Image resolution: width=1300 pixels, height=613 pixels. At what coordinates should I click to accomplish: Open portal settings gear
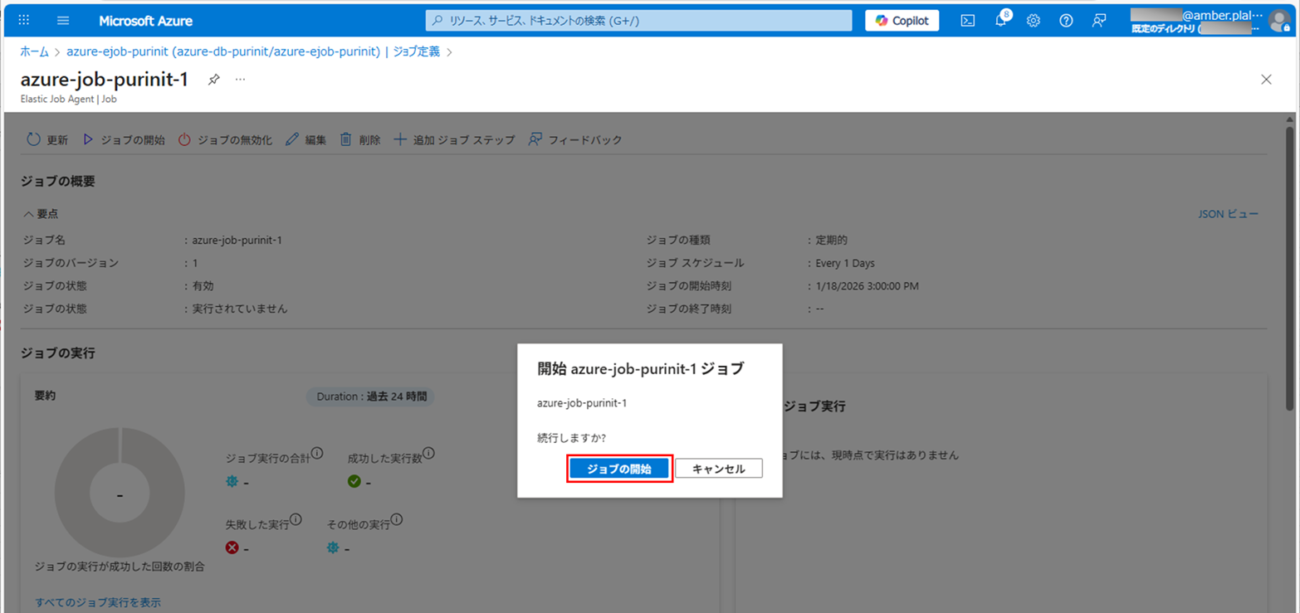[1033, 20]
